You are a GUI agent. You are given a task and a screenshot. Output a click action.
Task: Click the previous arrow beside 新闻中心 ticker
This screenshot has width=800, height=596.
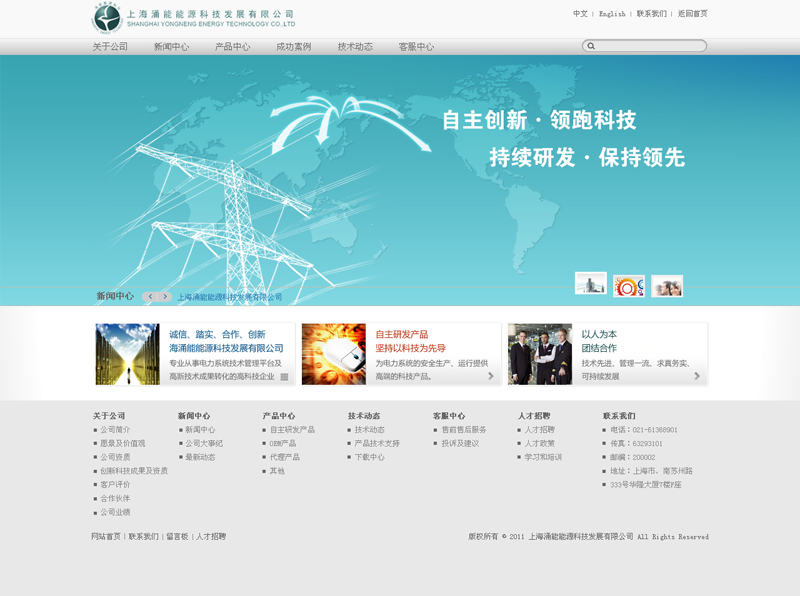[x=150, y=296]
